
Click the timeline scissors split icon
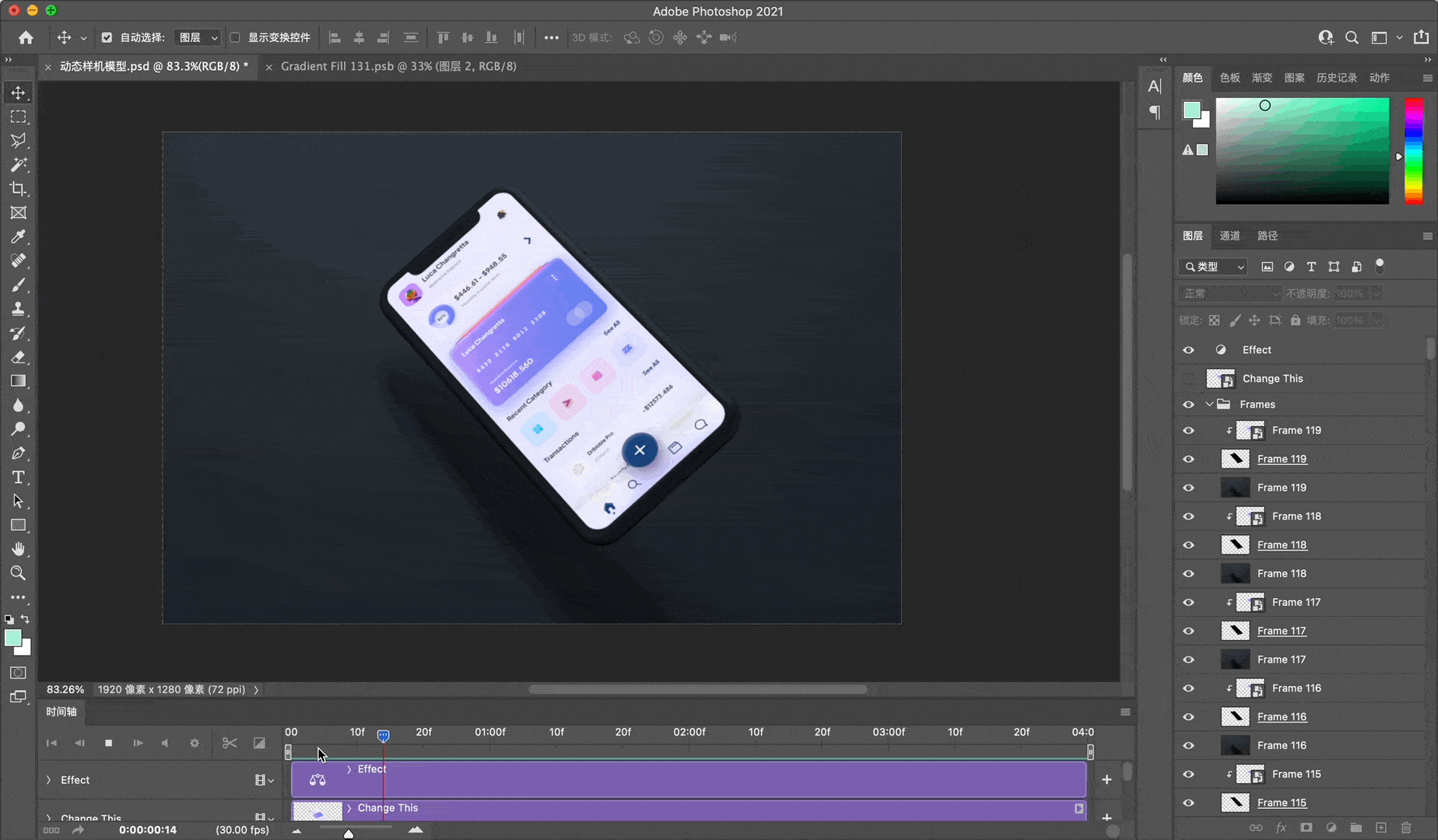click(229, 743)
